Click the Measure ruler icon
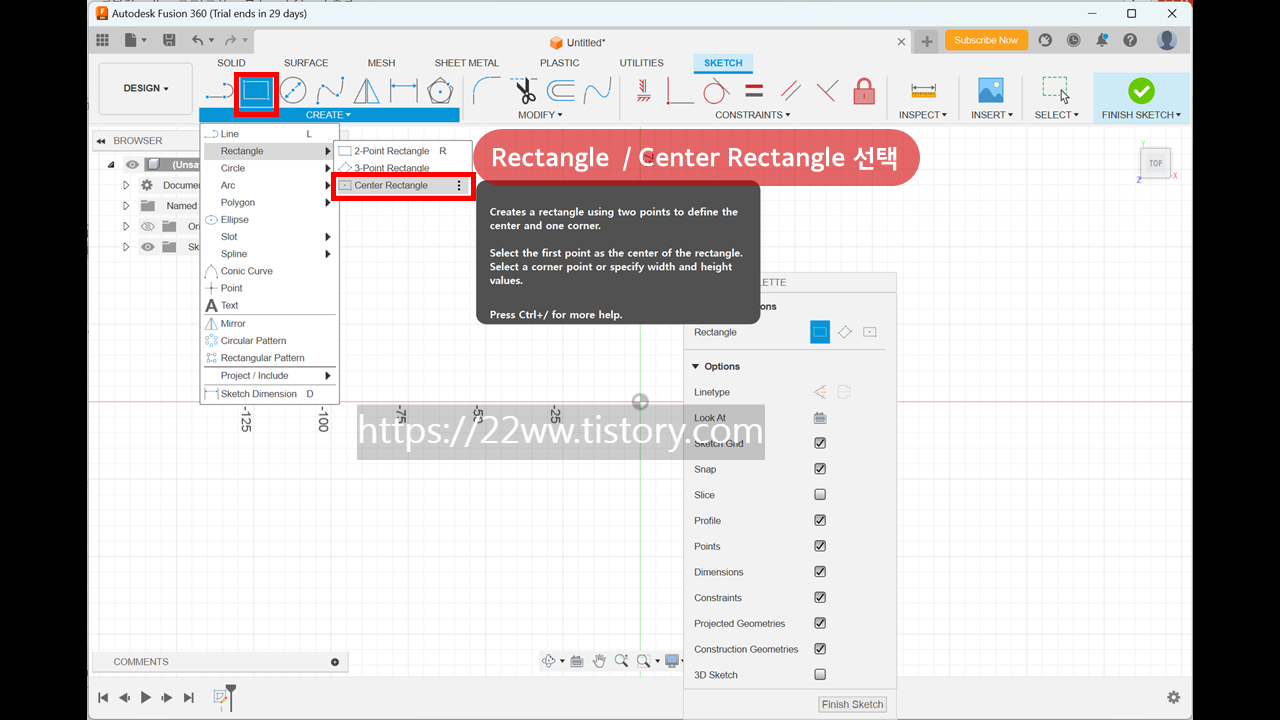The height and width of the screenshot is (720, 1280). 923,91
